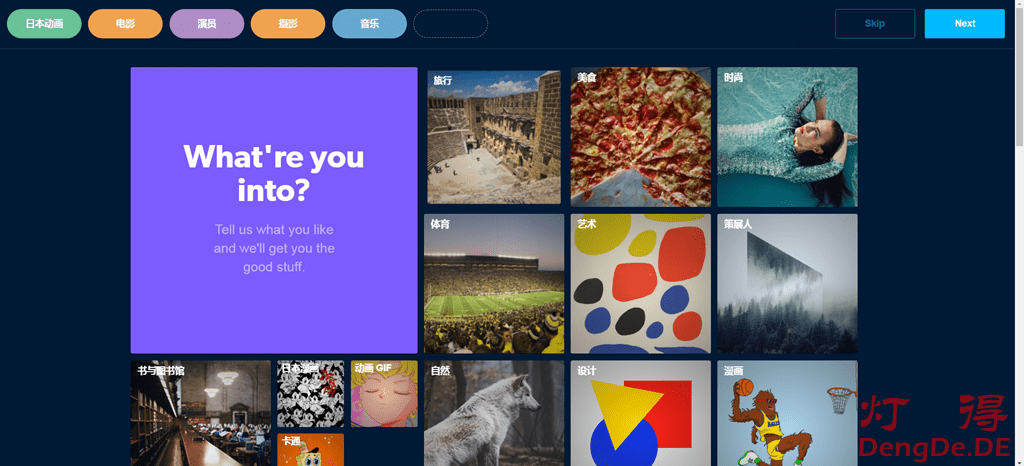Click the 音乐 topic pill
This screenshot has height=466, width=1024.
369,23
